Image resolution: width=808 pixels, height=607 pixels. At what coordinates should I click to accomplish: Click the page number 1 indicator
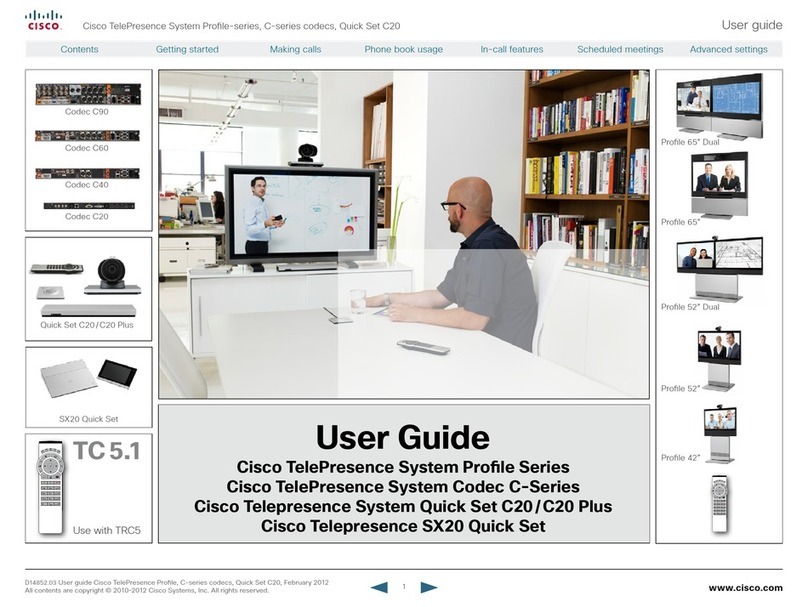click(404, 586)
